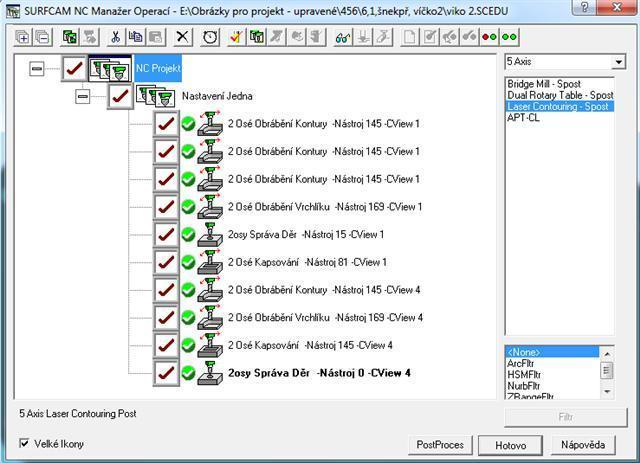Click the pocket icon of Kapsování Nástroj 81
The width and height of the screenshot is (640, 463).
[210, 262]
